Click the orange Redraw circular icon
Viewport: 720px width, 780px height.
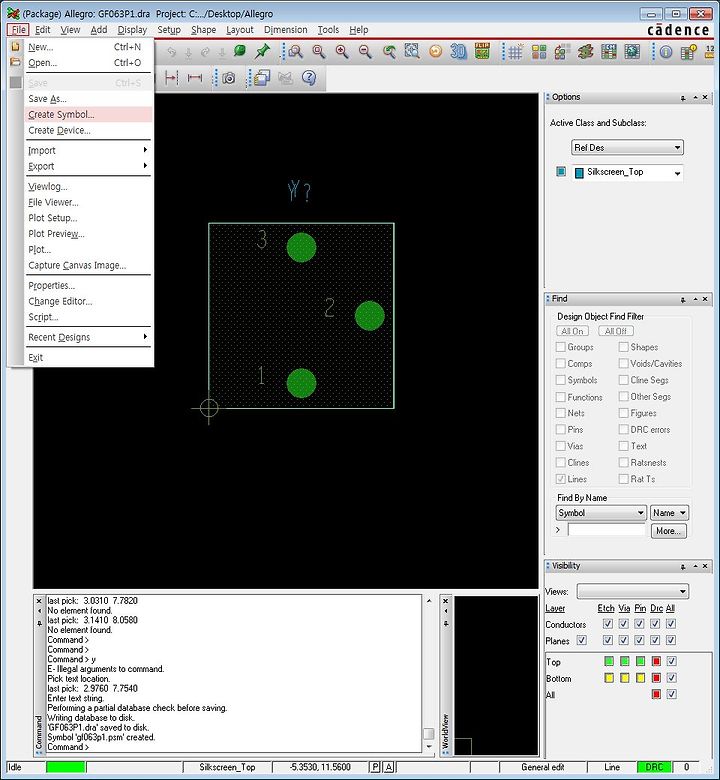(x=435, y=51)
